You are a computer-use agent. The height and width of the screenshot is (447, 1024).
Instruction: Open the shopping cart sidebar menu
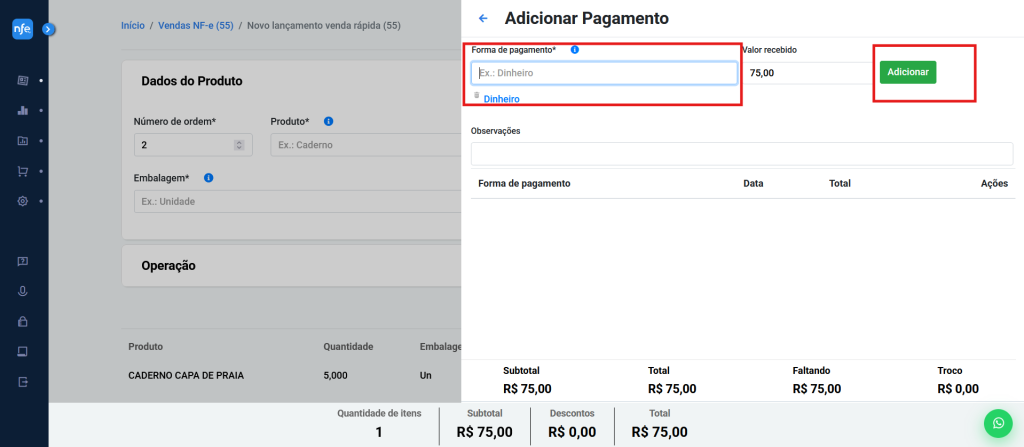(22, 171)
